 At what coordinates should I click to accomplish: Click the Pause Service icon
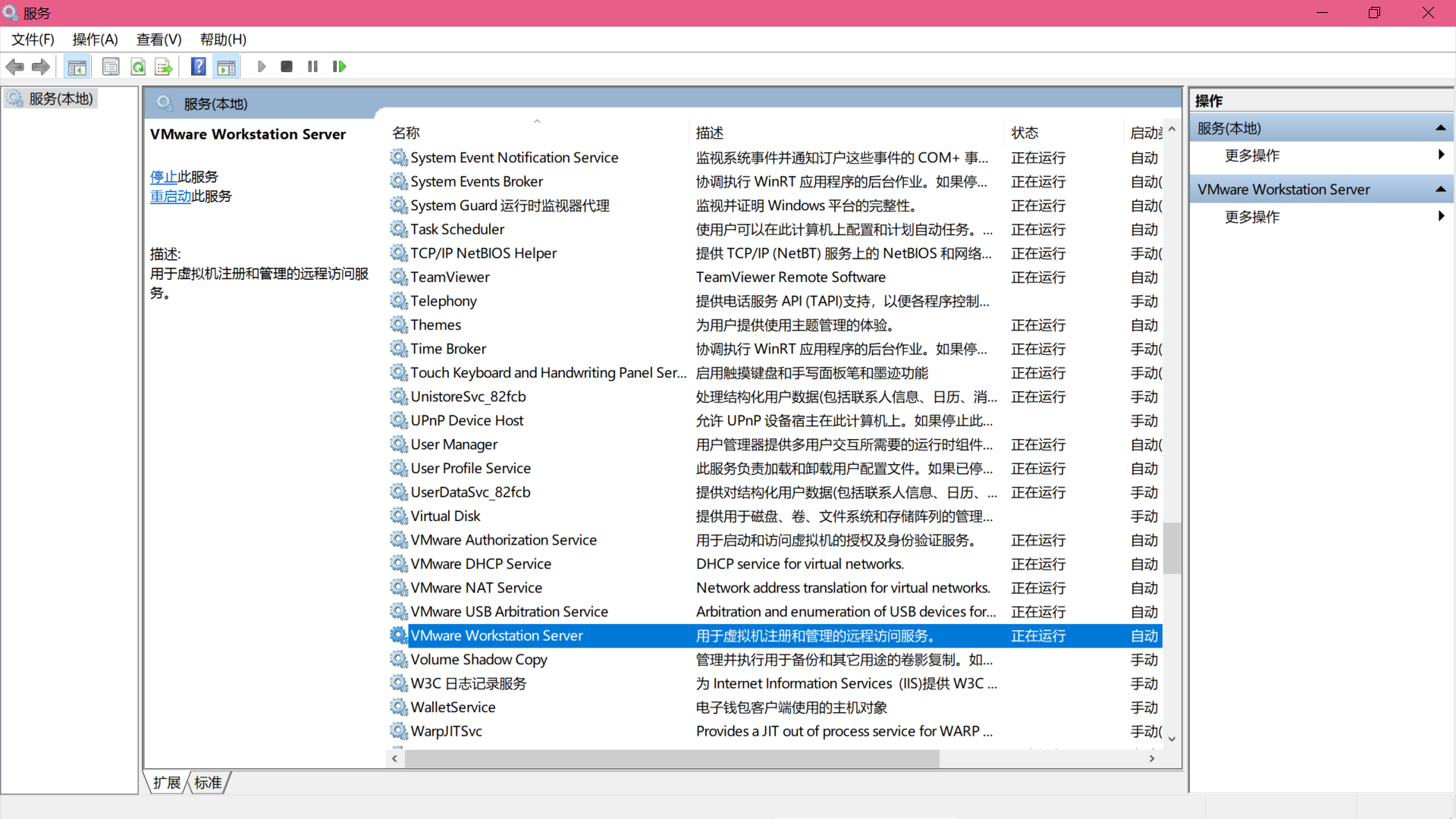point(312,67)
